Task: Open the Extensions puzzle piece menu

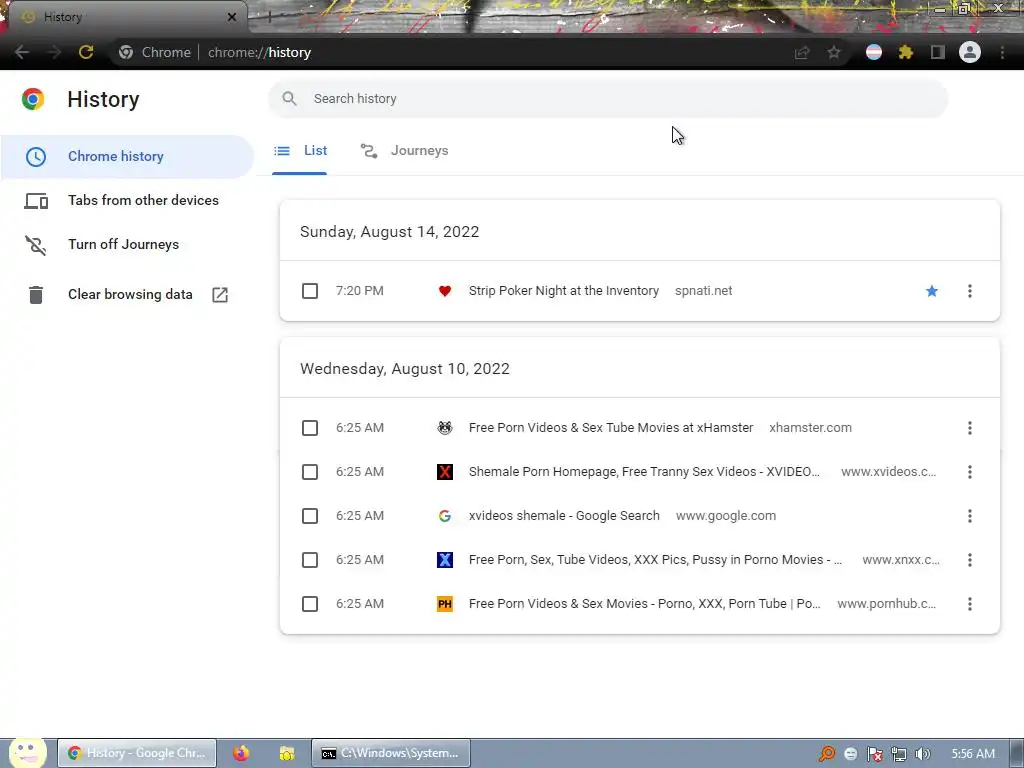Action: coord(906,52)
